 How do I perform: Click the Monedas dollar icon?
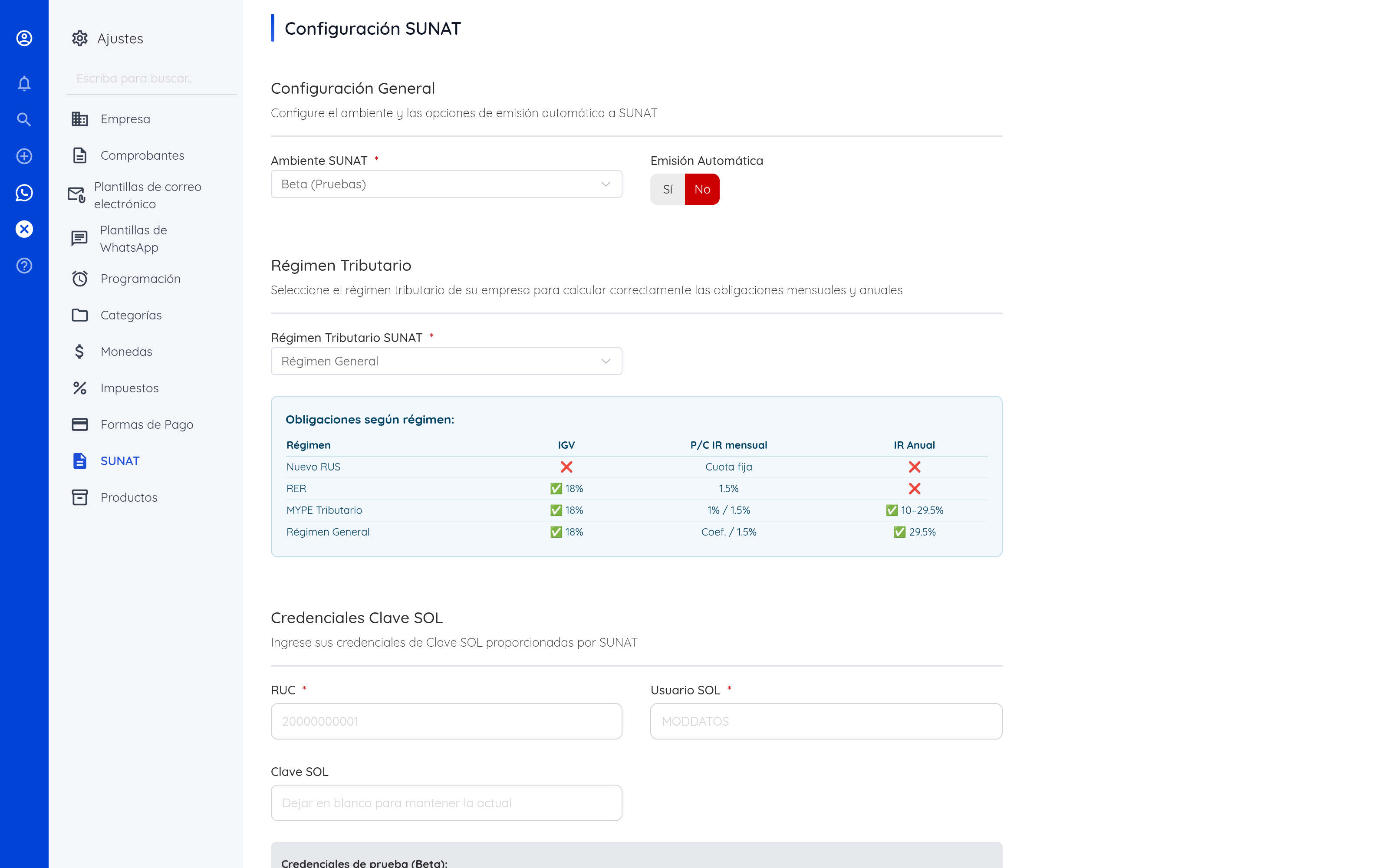80,352
